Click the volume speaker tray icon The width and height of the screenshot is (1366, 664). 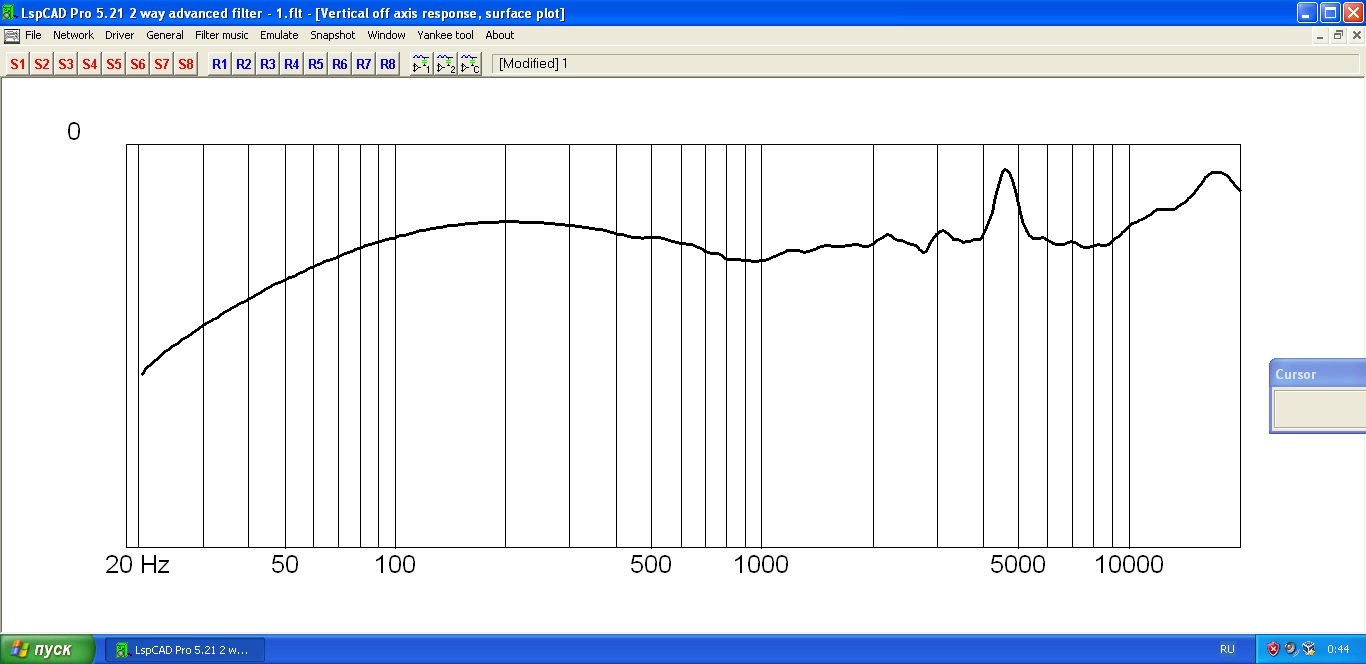[x=1291, y=649]
